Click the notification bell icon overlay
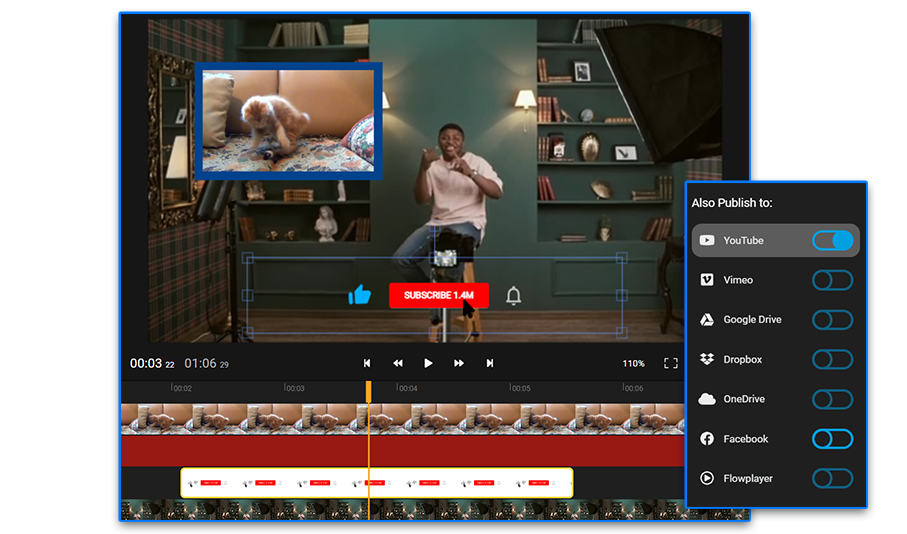This screenshot has width=907, height=534. 514,296
